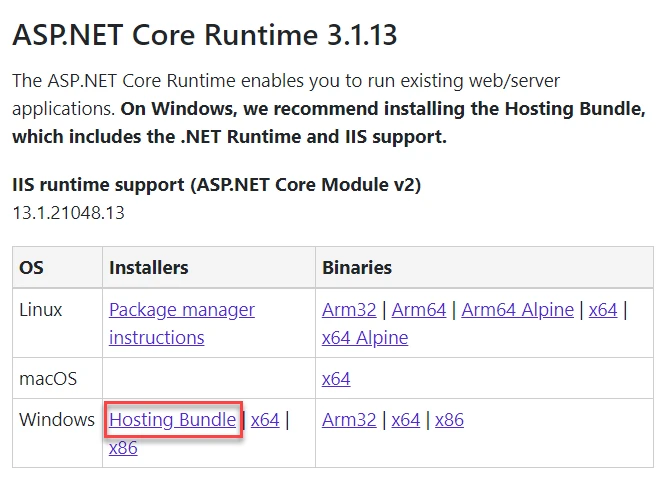Viewport: 662px width, 478px height.
Task: Open the Hosting Bundle installer link
Action: pyautogui.click(x=172, y=420)
